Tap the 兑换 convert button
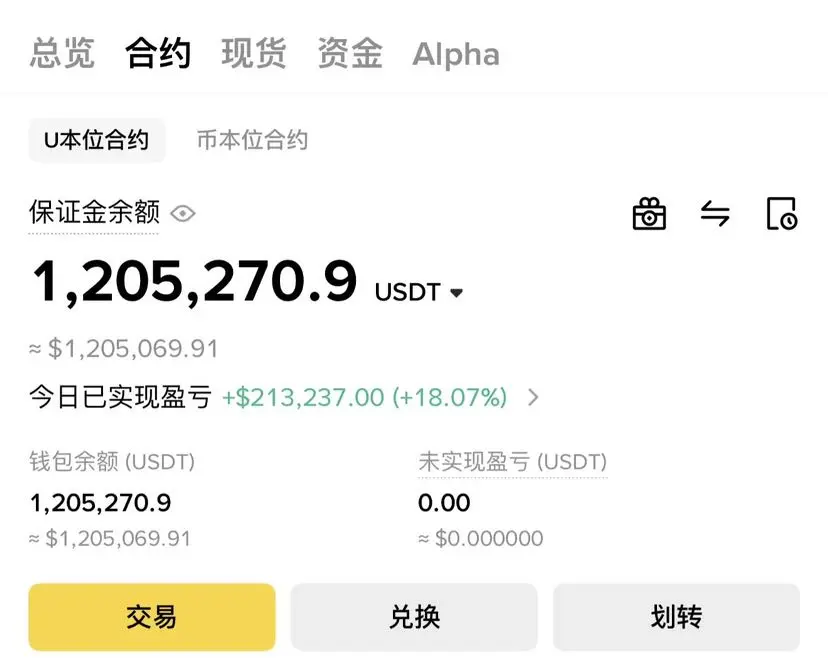The image size is (828, 668). [x=414, y=617]
